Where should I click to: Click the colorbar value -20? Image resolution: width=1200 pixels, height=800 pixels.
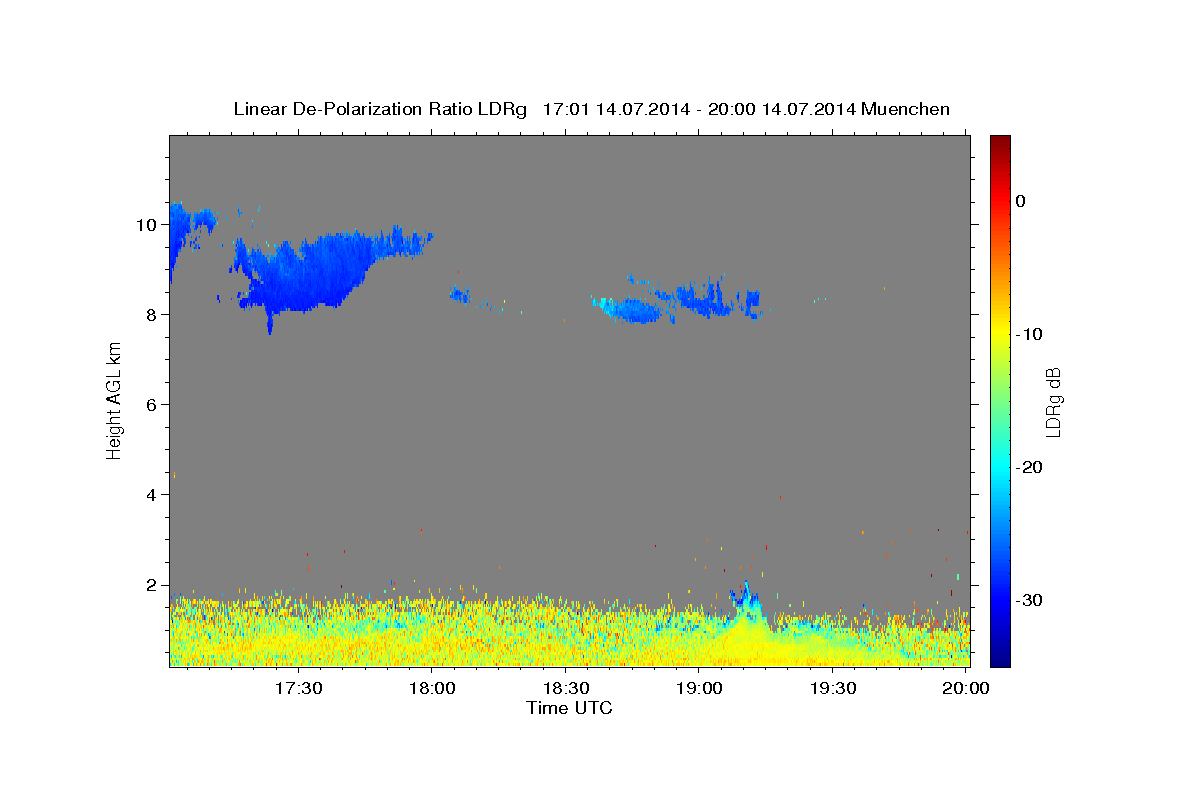pos(1029,467)
